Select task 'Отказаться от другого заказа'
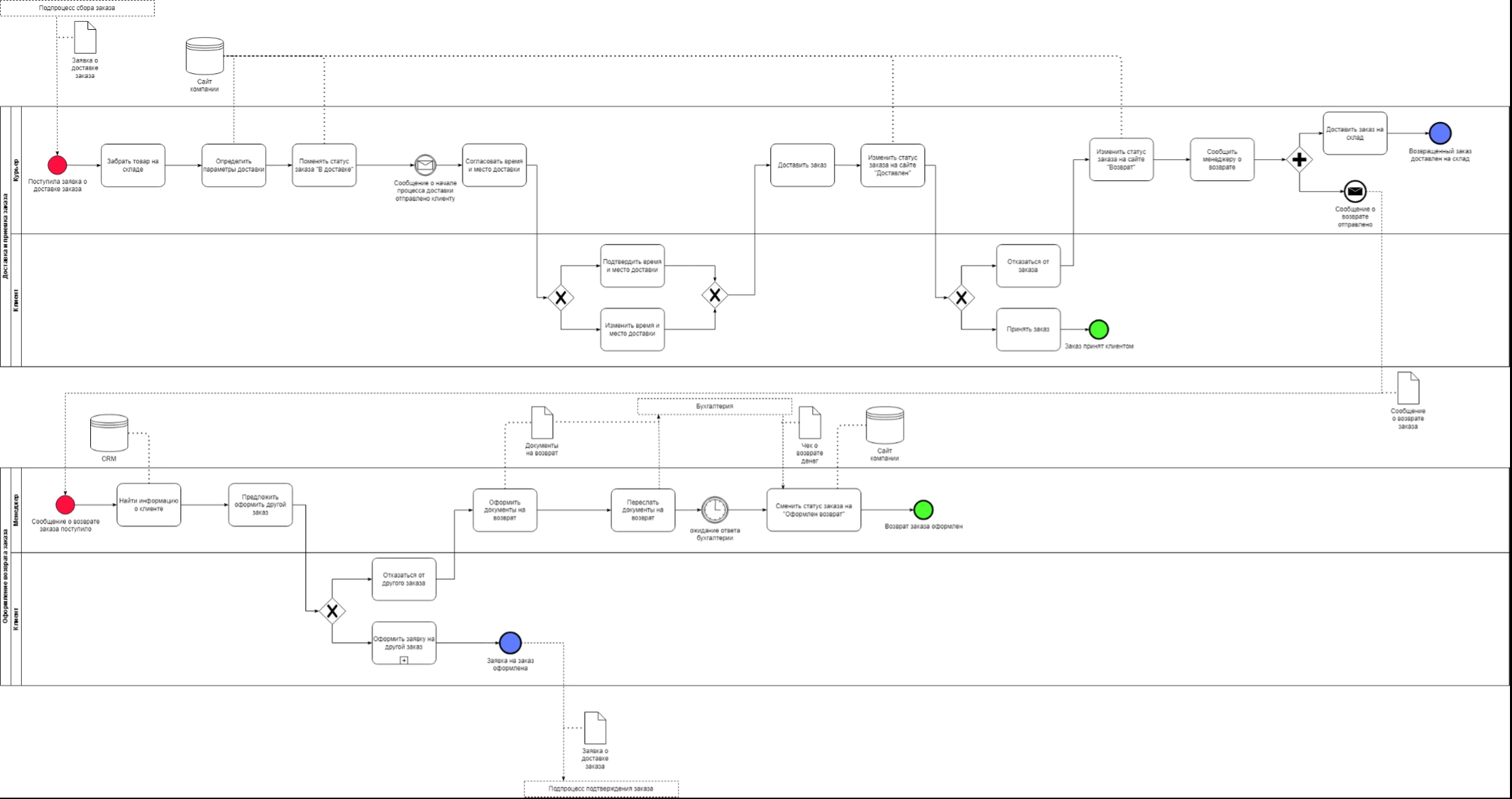The image size is (1512, 799). [x=403, y=579]
